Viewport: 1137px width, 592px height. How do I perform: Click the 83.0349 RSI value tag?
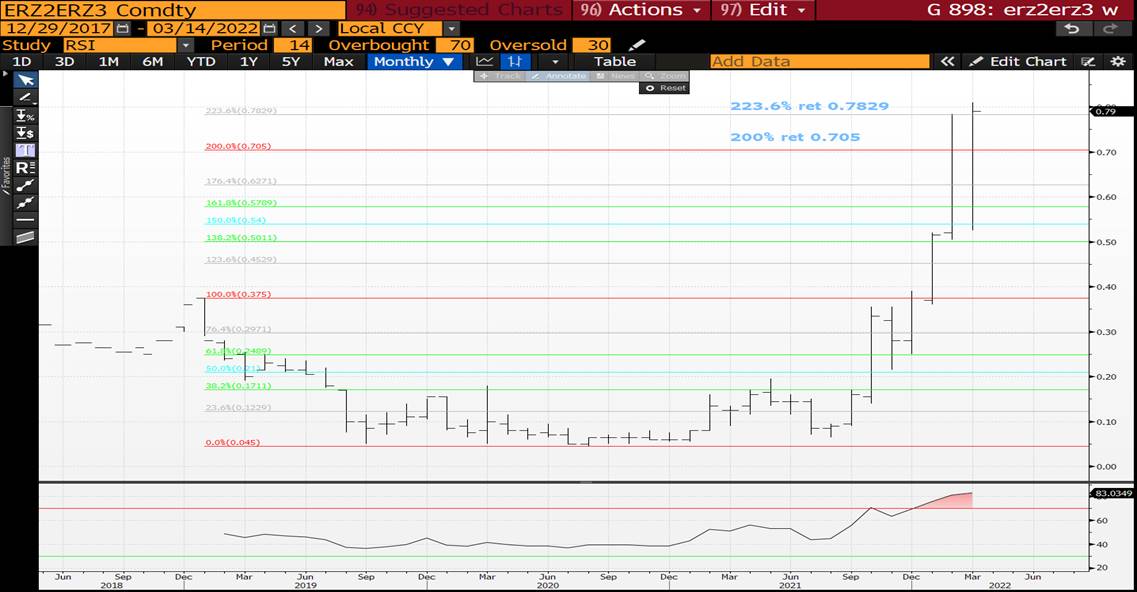1112,493
